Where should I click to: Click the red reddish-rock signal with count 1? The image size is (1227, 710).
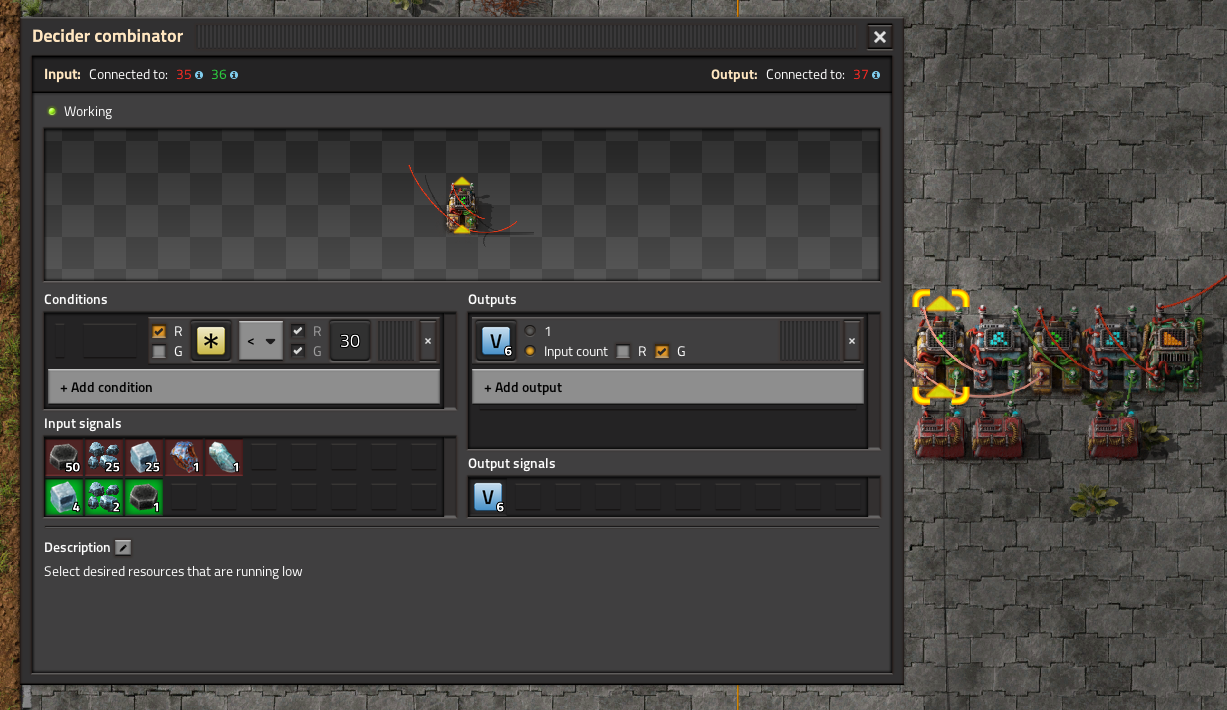click(x=184, y=458)
